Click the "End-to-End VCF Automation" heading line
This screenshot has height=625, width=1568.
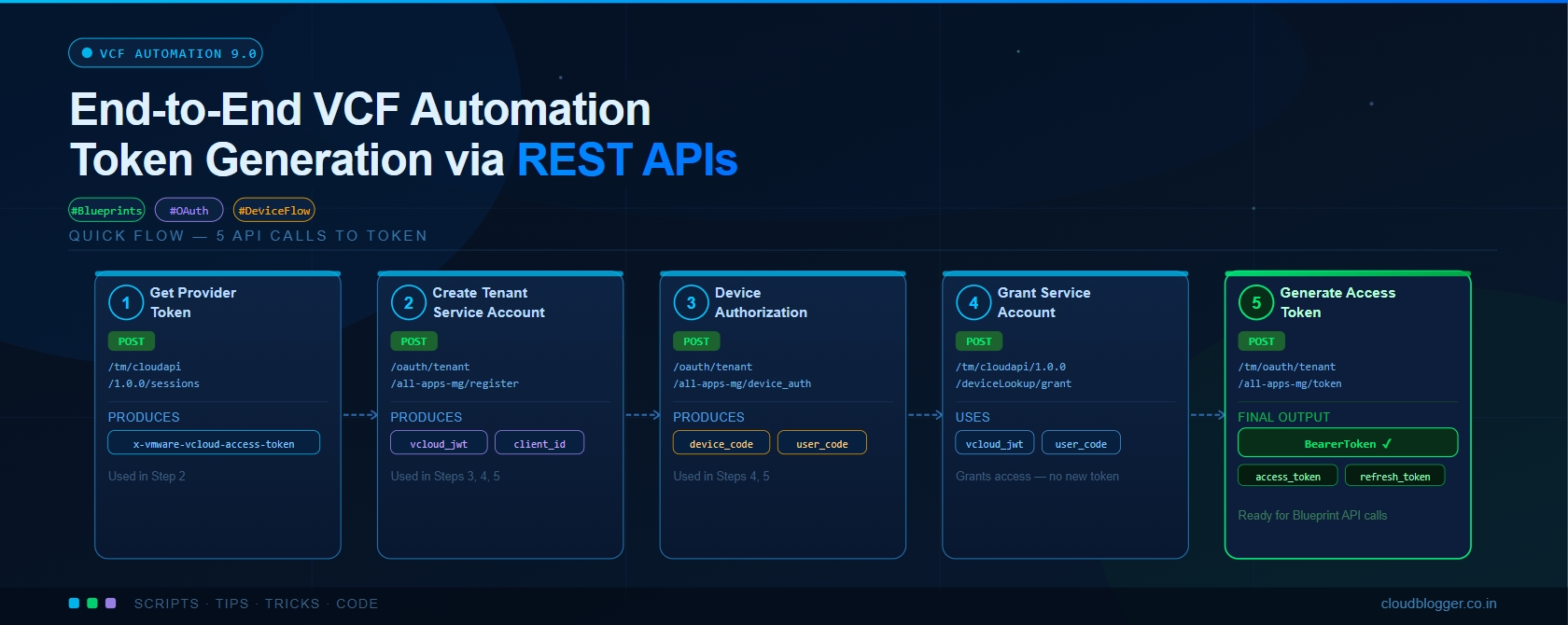360,109
